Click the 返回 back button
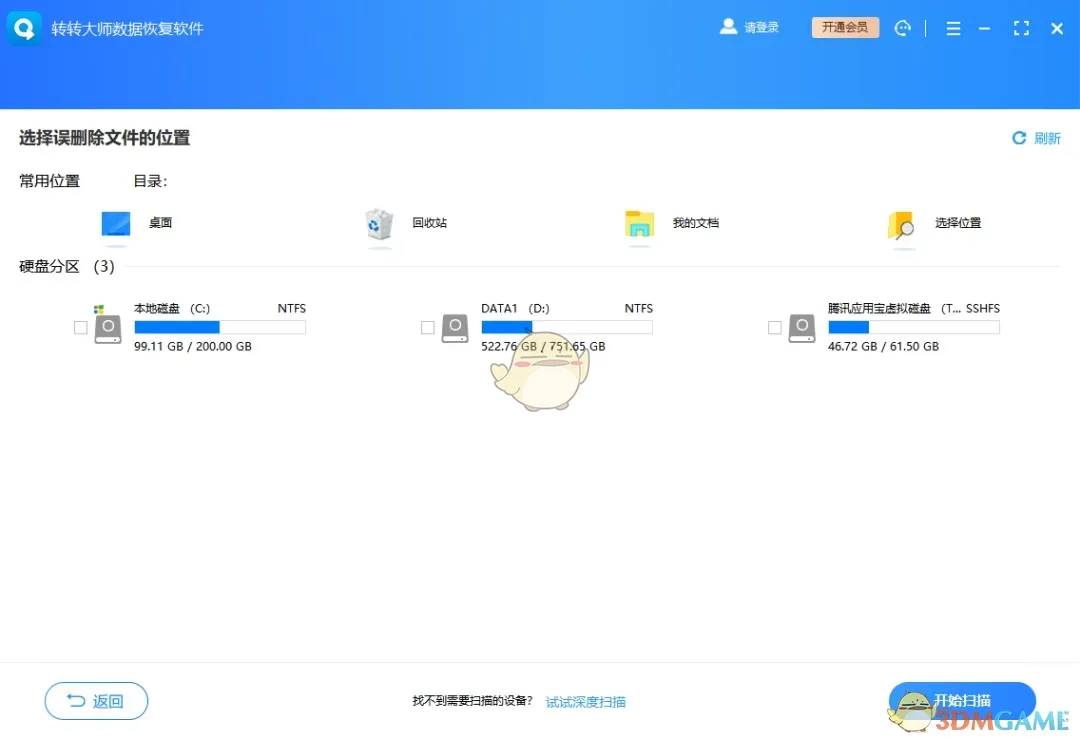 click(x=96, y=700)
